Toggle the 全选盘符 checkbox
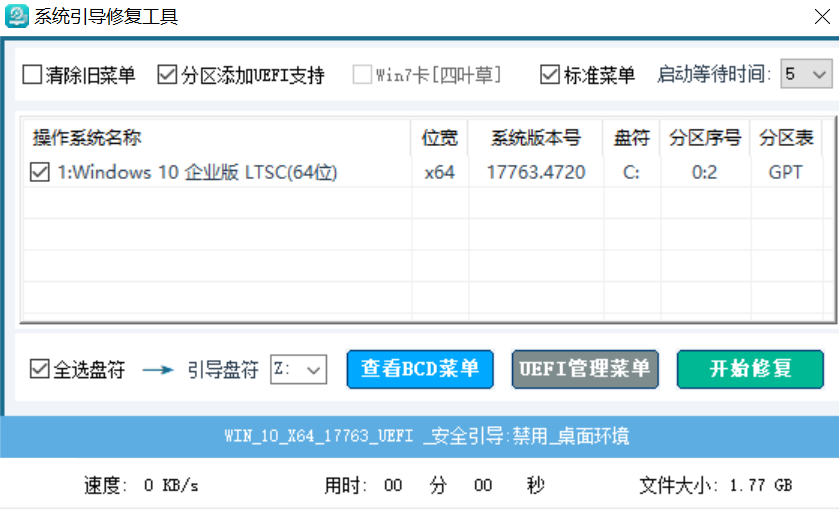 pyautogui.click(x=40, y=369)
